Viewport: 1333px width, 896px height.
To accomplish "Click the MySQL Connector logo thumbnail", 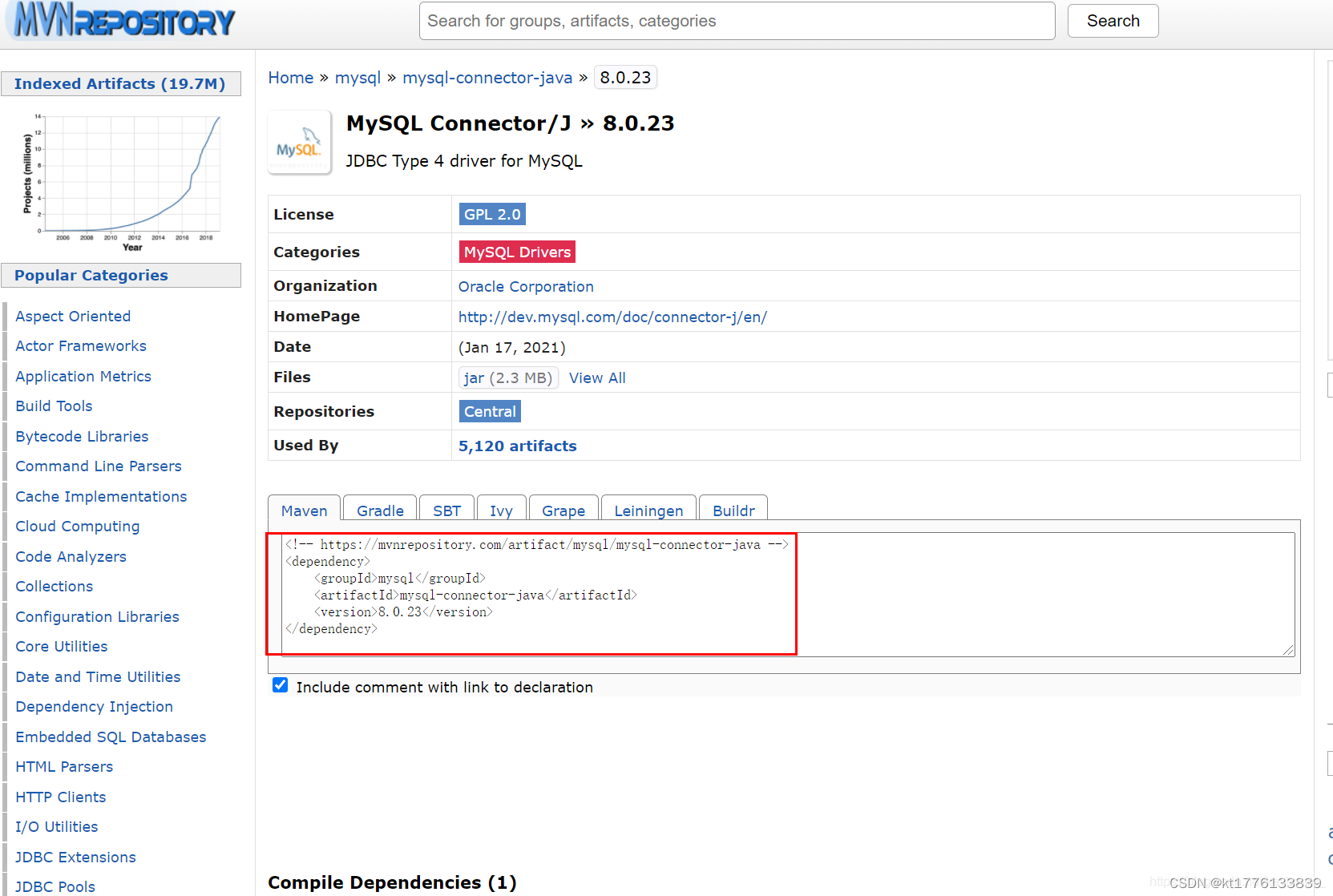I will pyautogui.click(x=299, y=143).
